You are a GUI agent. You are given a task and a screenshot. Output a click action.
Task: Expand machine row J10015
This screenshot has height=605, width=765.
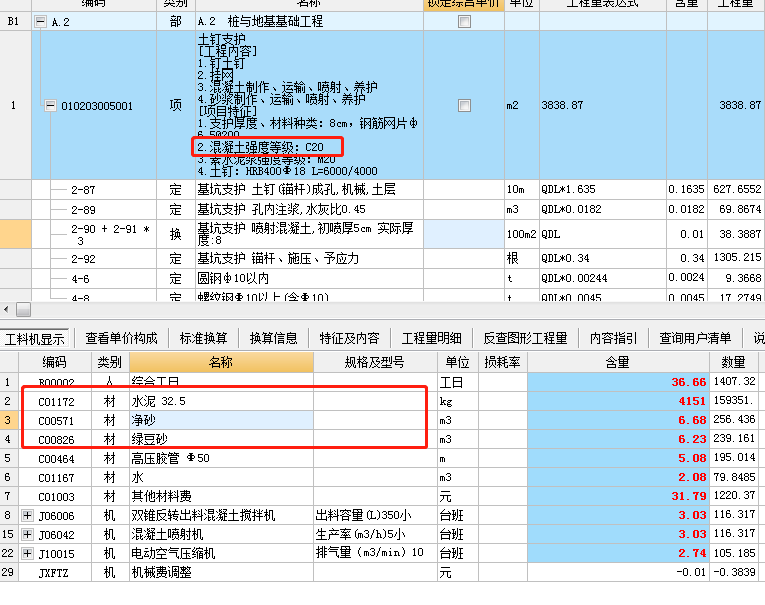click(27, 553)
